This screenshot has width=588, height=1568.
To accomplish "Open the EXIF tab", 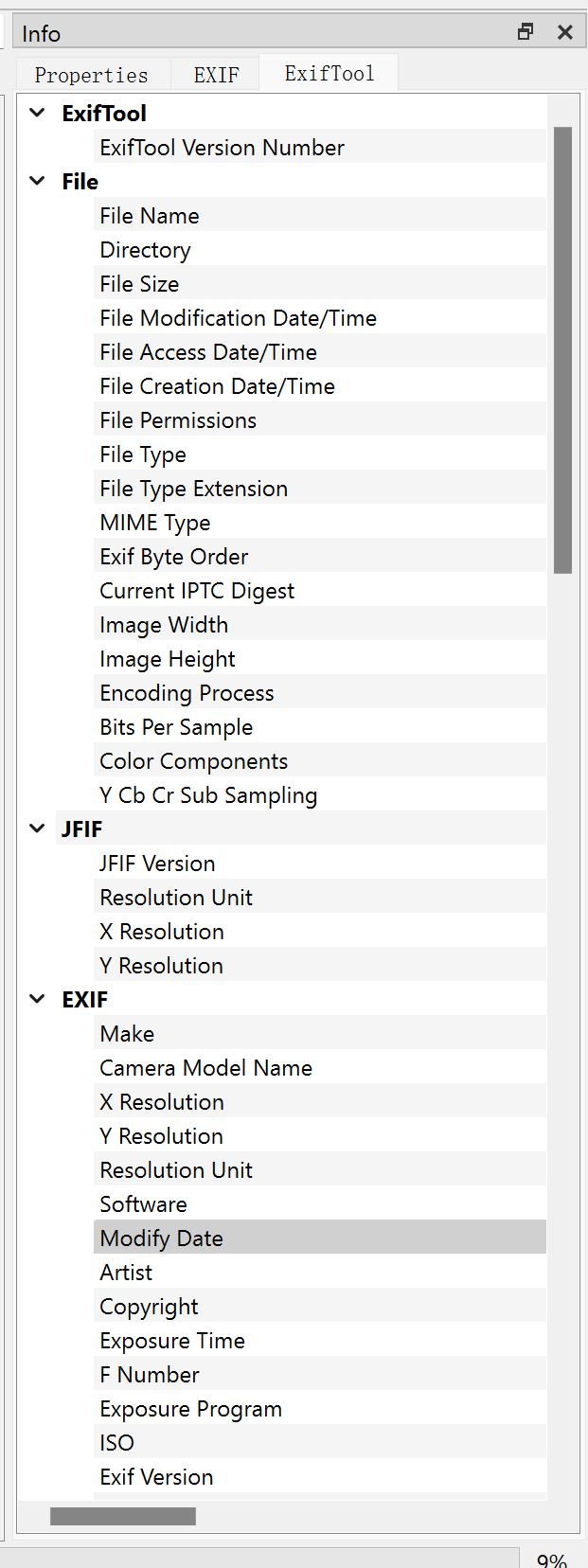I will pos(216,75).
